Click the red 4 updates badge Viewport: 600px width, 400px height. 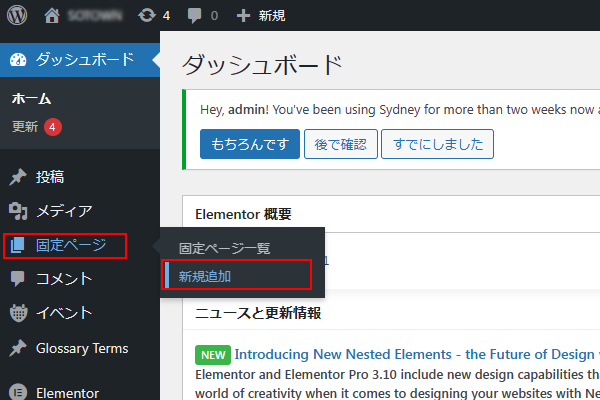(53, 127)
